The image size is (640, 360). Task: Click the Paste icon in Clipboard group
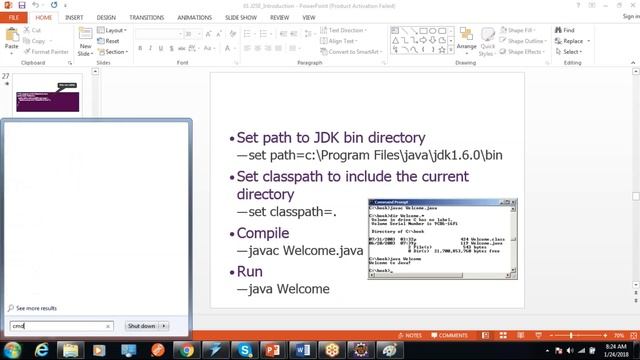[x=11, y=35]
